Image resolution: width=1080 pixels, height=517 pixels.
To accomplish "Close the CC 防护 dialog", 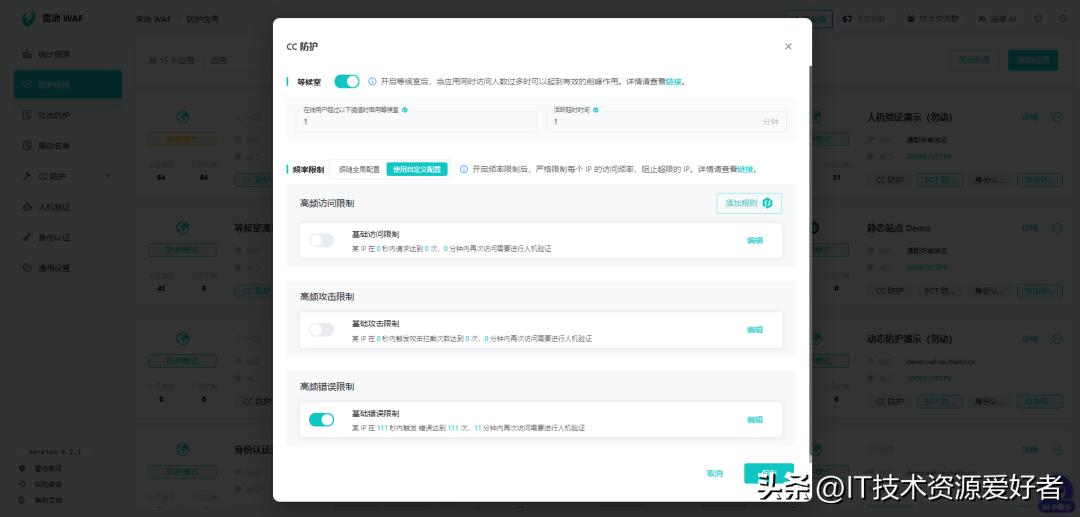I will coord(788,46).
